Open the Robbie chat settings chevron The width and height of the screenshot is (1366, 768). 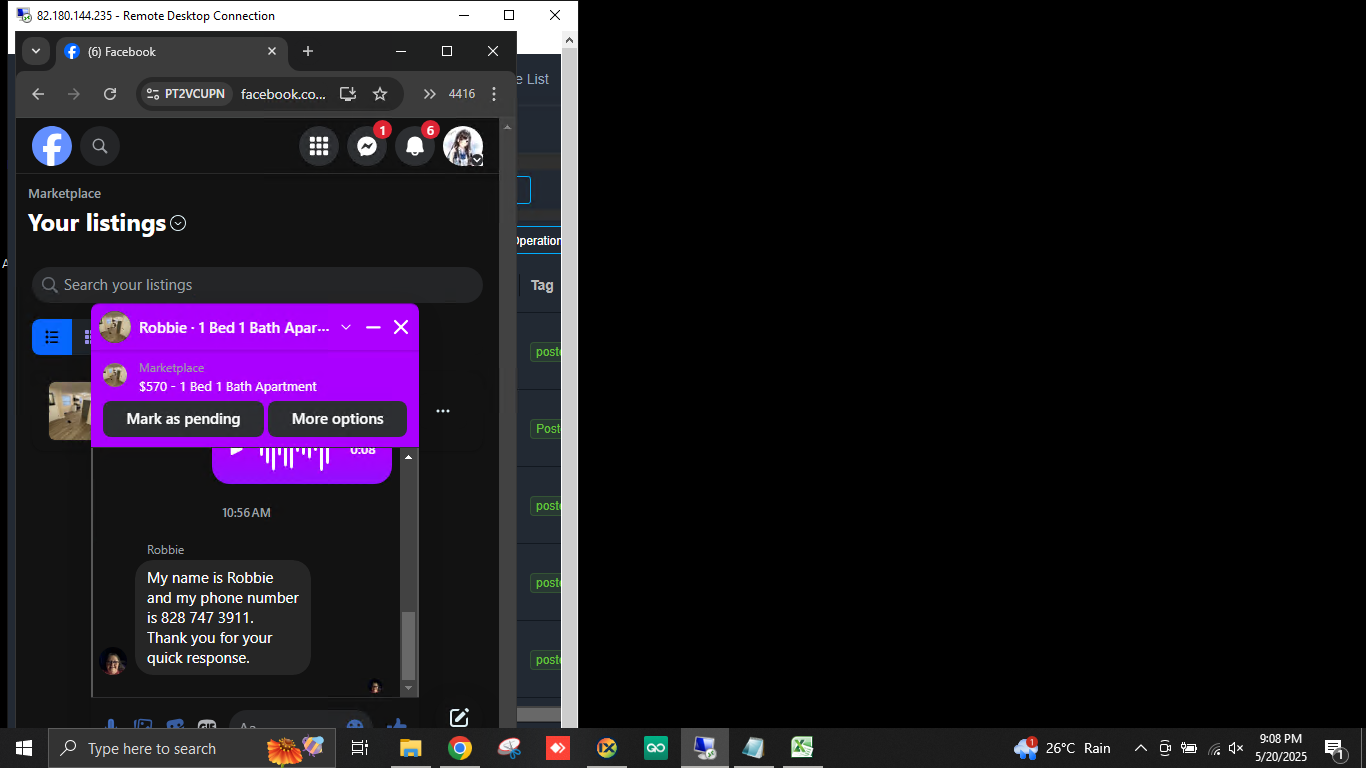click(346, 327)
